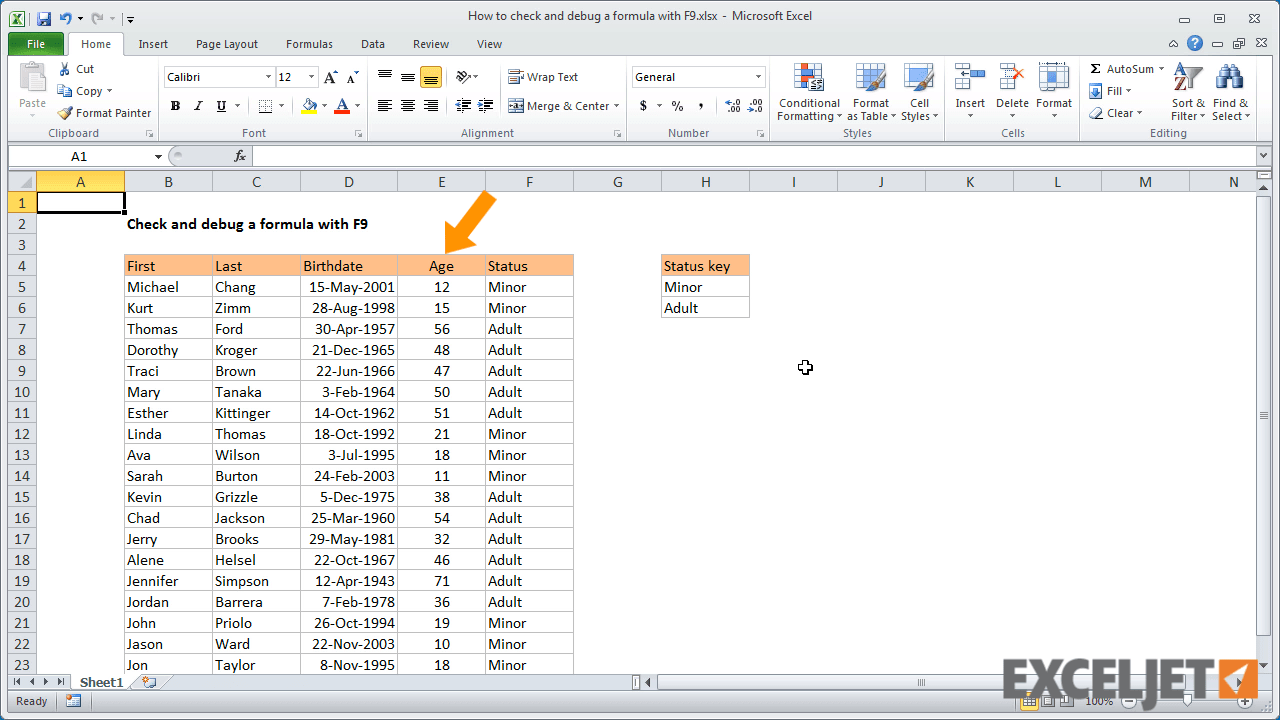Click the Percent Style icon
The image size is (1280, 720).
click(677, 104)
